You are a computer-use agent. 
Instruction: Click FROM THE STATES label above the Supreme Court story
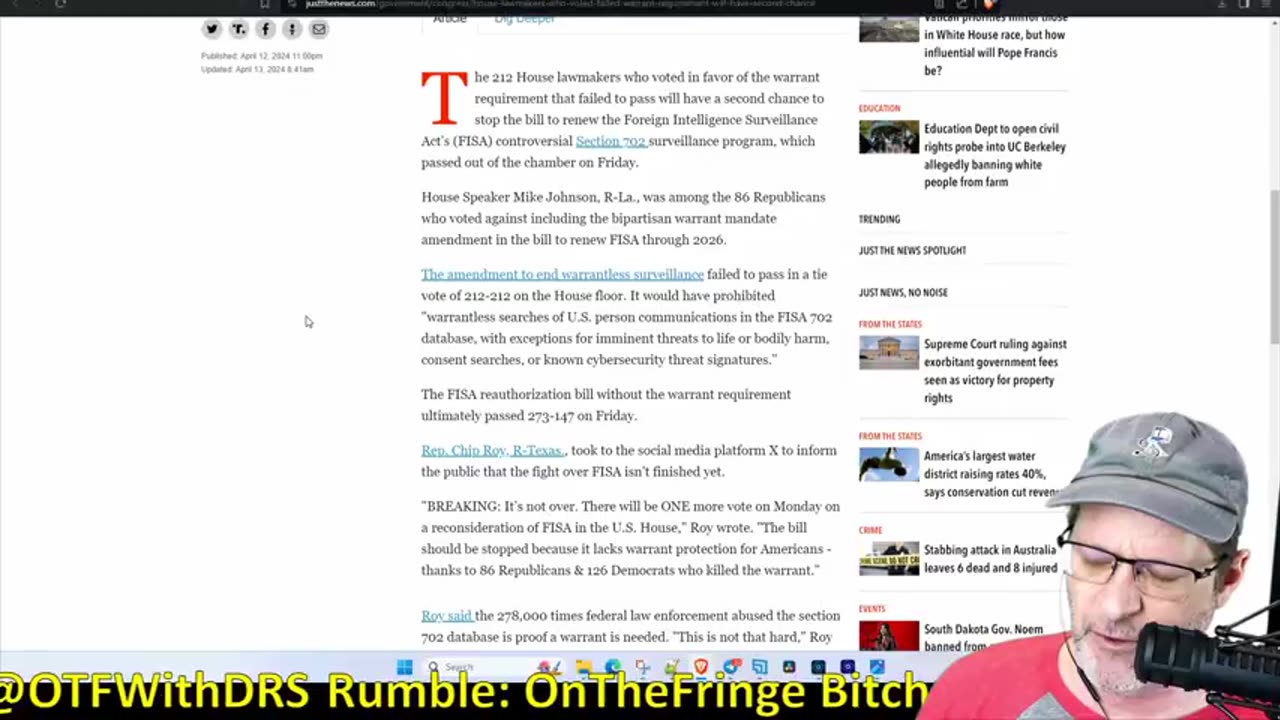890,324
